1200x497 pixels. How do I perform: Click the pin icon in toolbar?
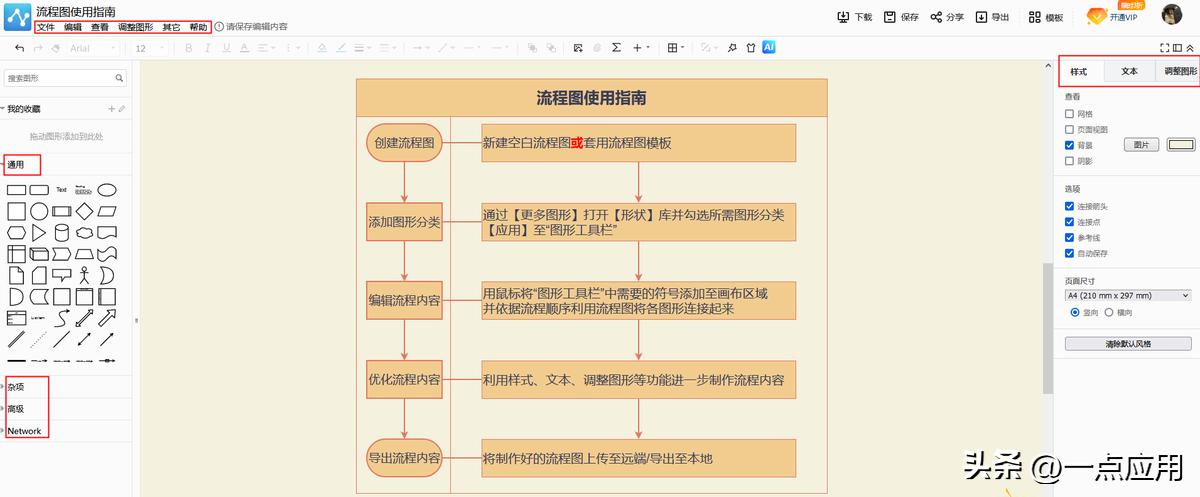pos(732,47)
